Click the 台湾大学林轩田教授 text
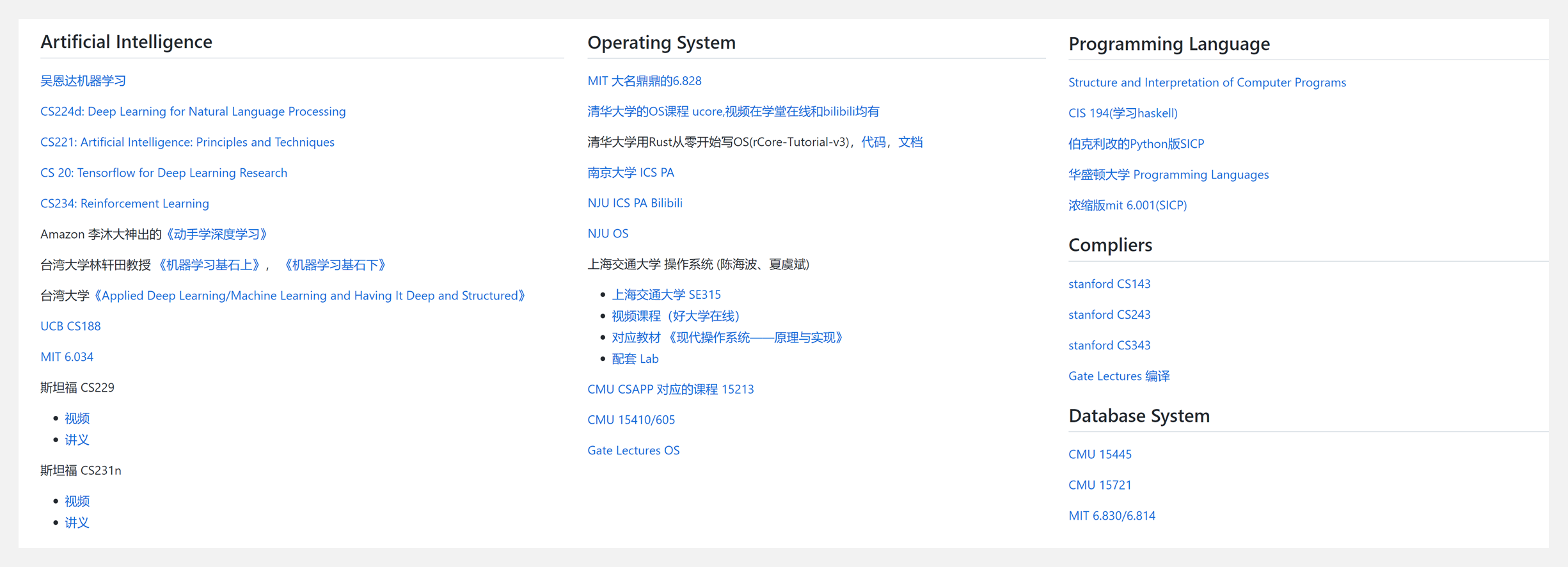The image size is (1568, 567). (x=96, y=265)
